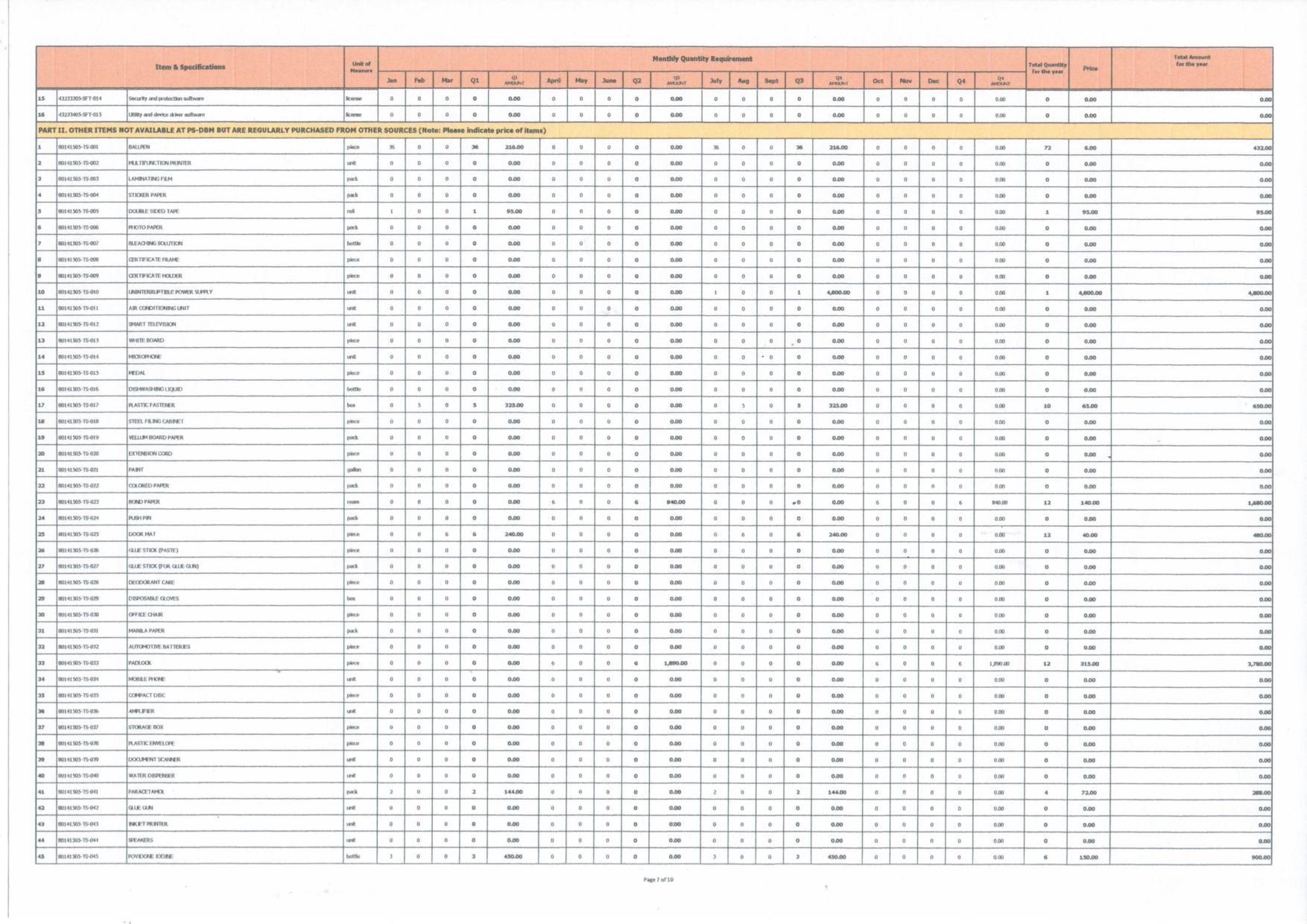Click the 'DEODORANT CAKE' item name

point(151,583)
